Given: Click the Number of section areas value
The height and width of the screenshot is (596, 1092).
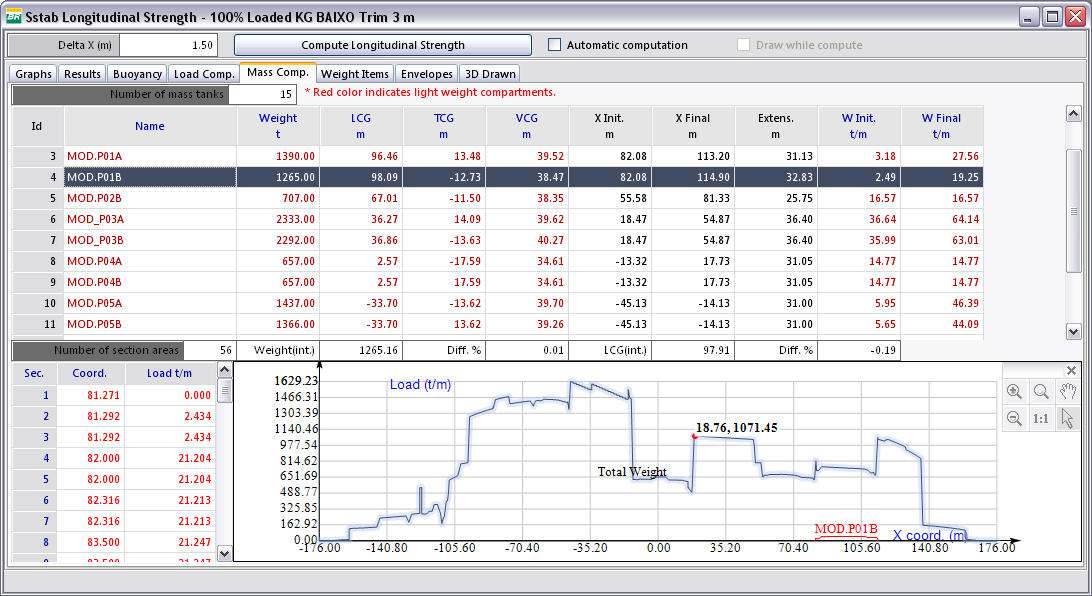Looking at the screenshot, I should click(210, 350).
